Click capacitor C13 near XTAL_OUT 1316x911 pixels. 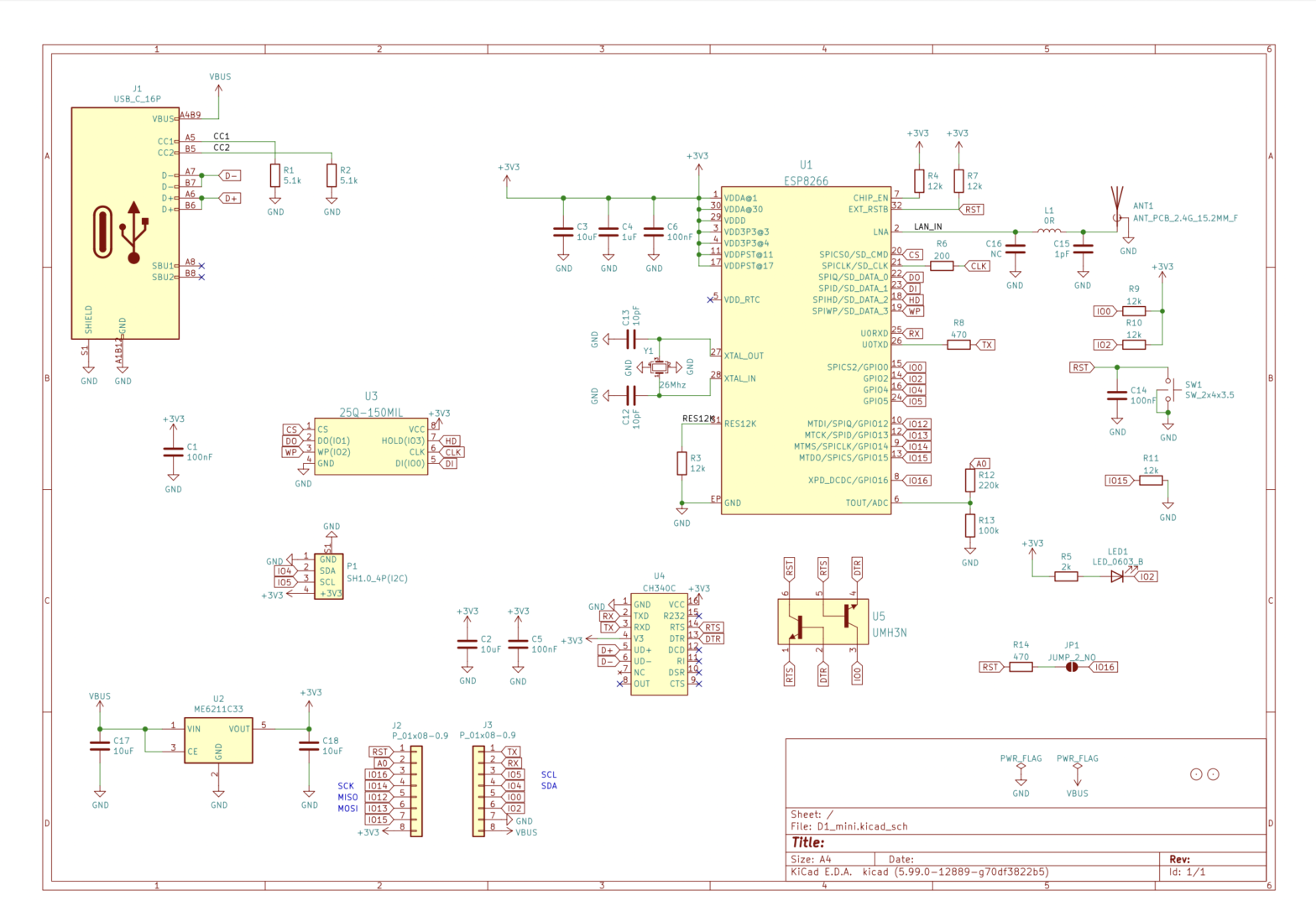[630, 339]
